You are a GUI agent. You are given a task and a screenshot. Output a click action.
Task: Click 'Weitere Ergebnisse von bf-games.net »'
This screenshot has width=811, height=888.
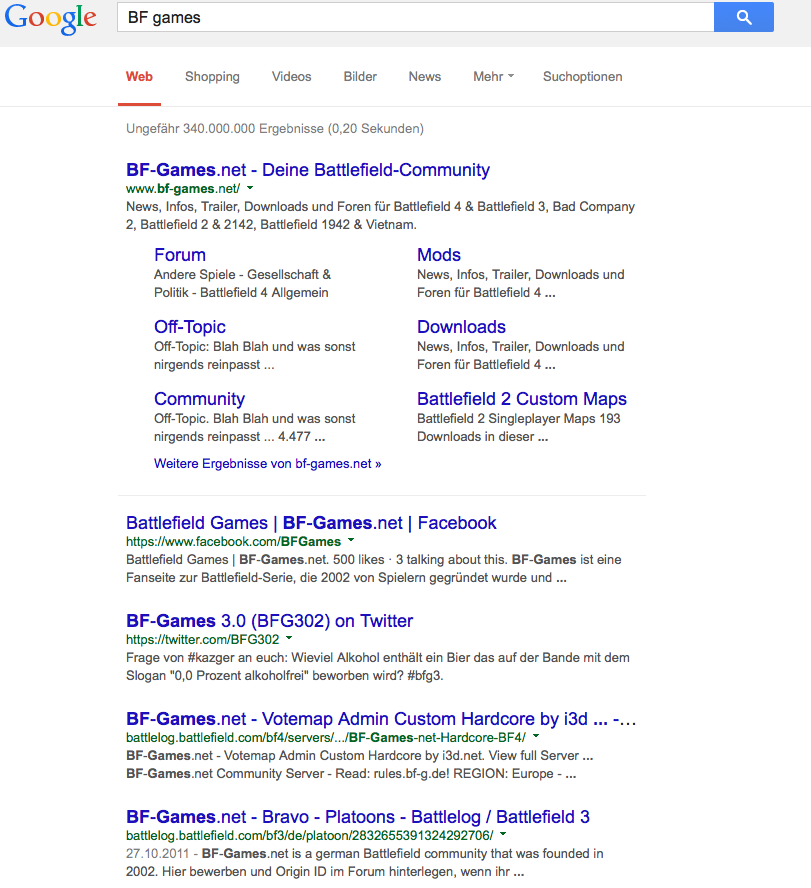(x=268, y=464)
